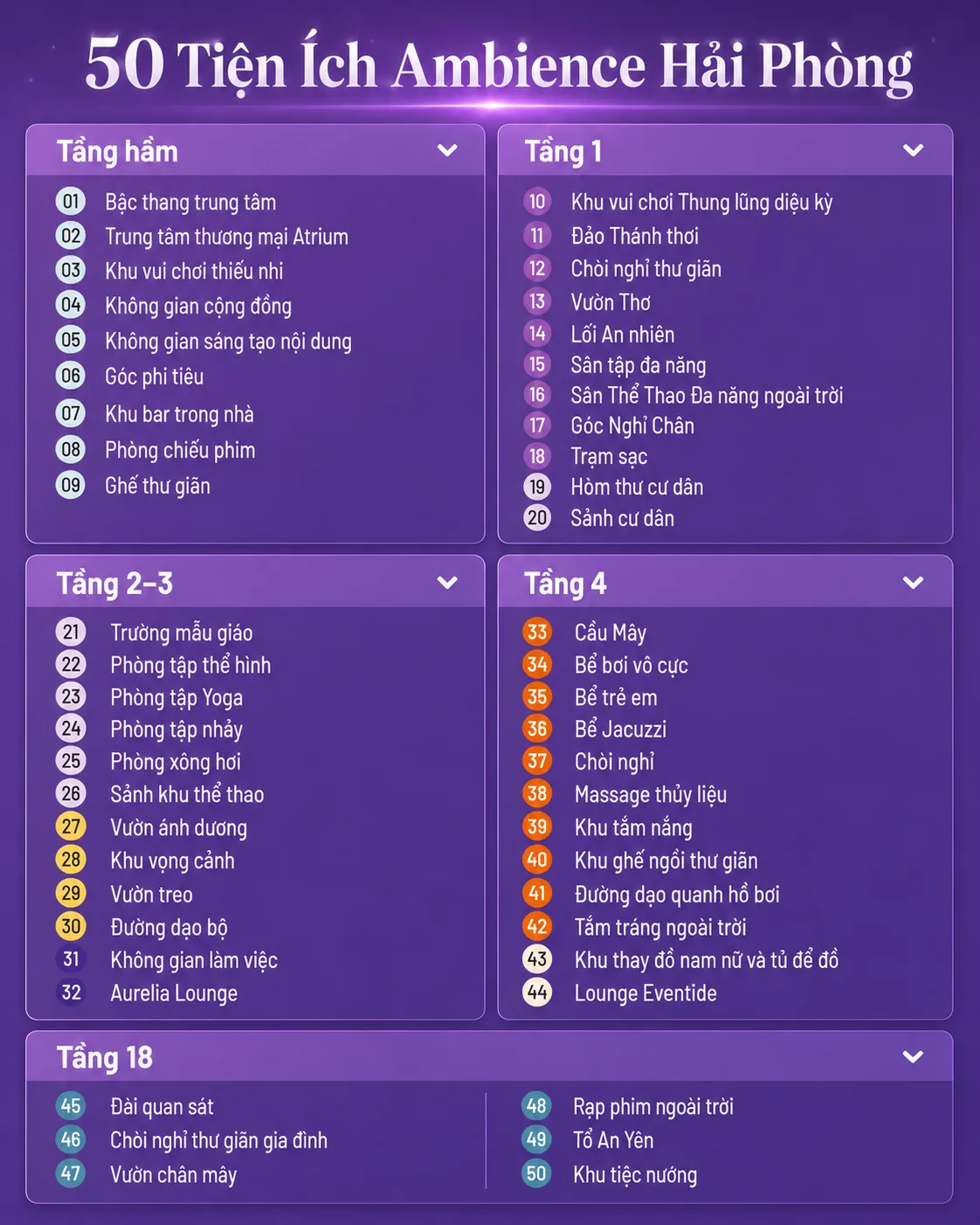Click the yellow 27 badge

pyautogui.click(x=71, y=827)
